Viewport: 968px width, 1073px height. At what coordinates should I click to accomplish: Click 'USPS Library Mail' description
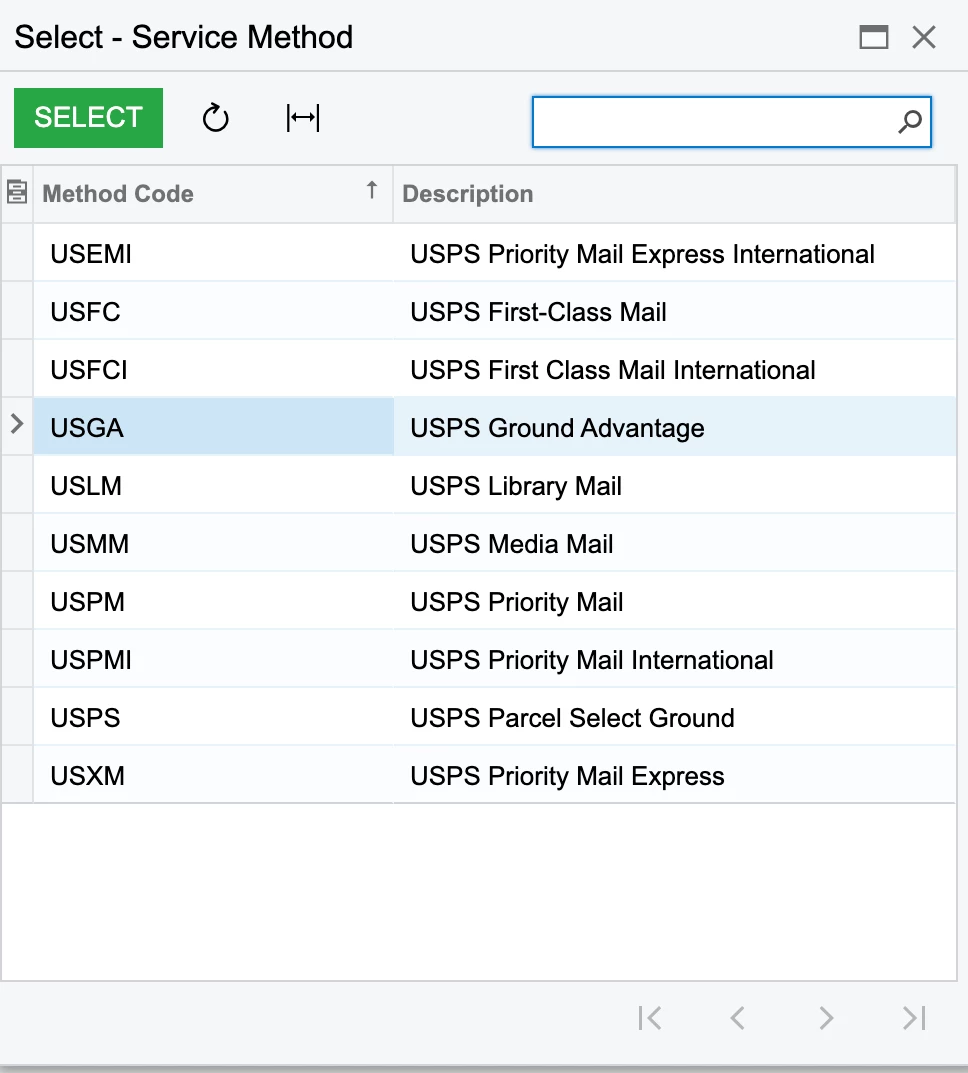[516, 486]
